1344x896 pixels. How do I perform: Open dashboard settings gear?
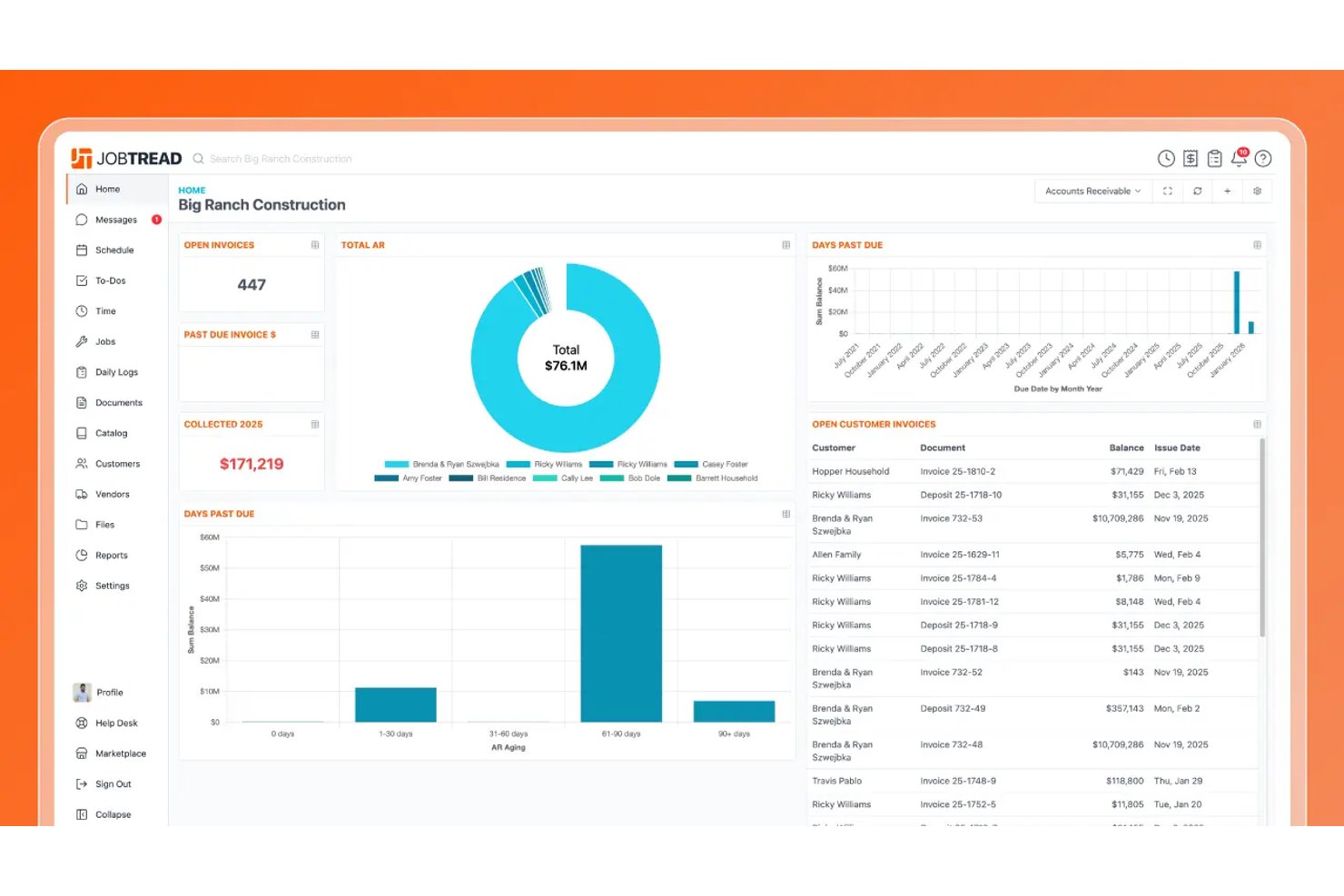click(x=1257, y=191)
